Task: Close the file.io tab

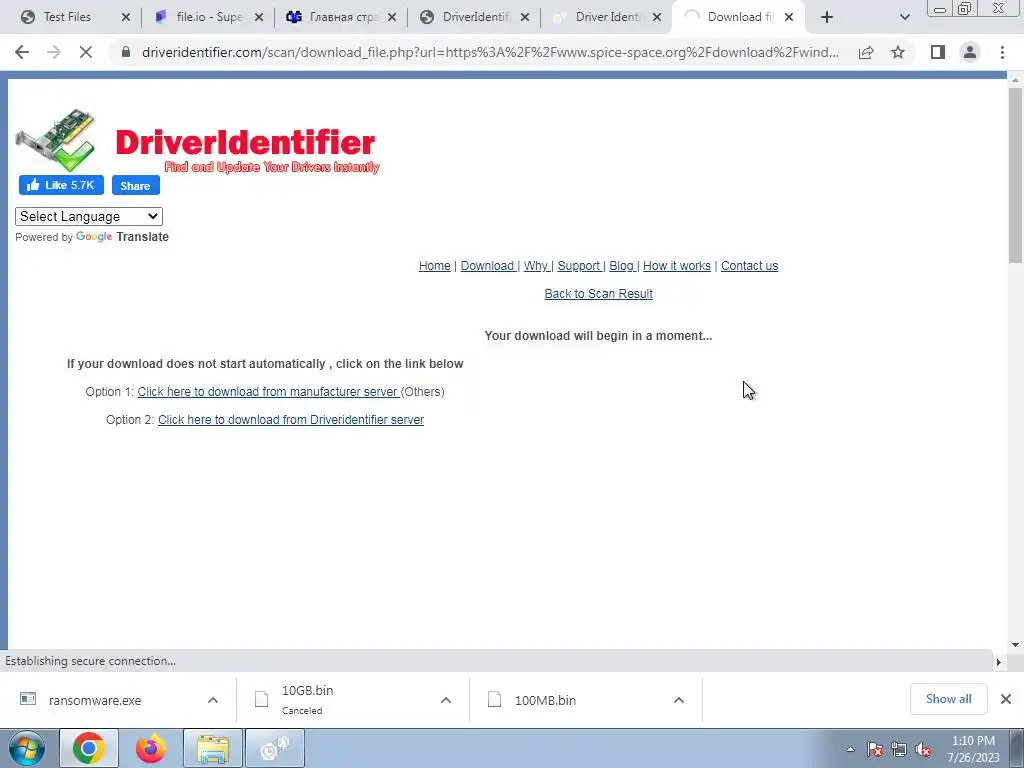Action: point(259,18)
